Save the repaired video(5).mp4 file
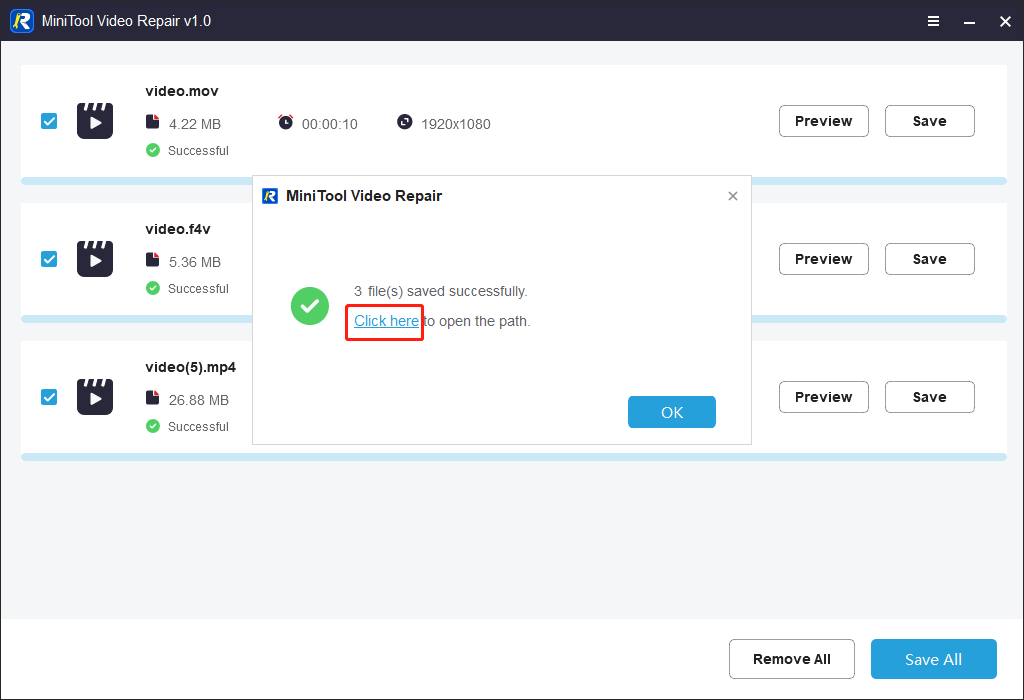Image resolution: width=1024 pixels, height=700 pixels. click(929, 396)
